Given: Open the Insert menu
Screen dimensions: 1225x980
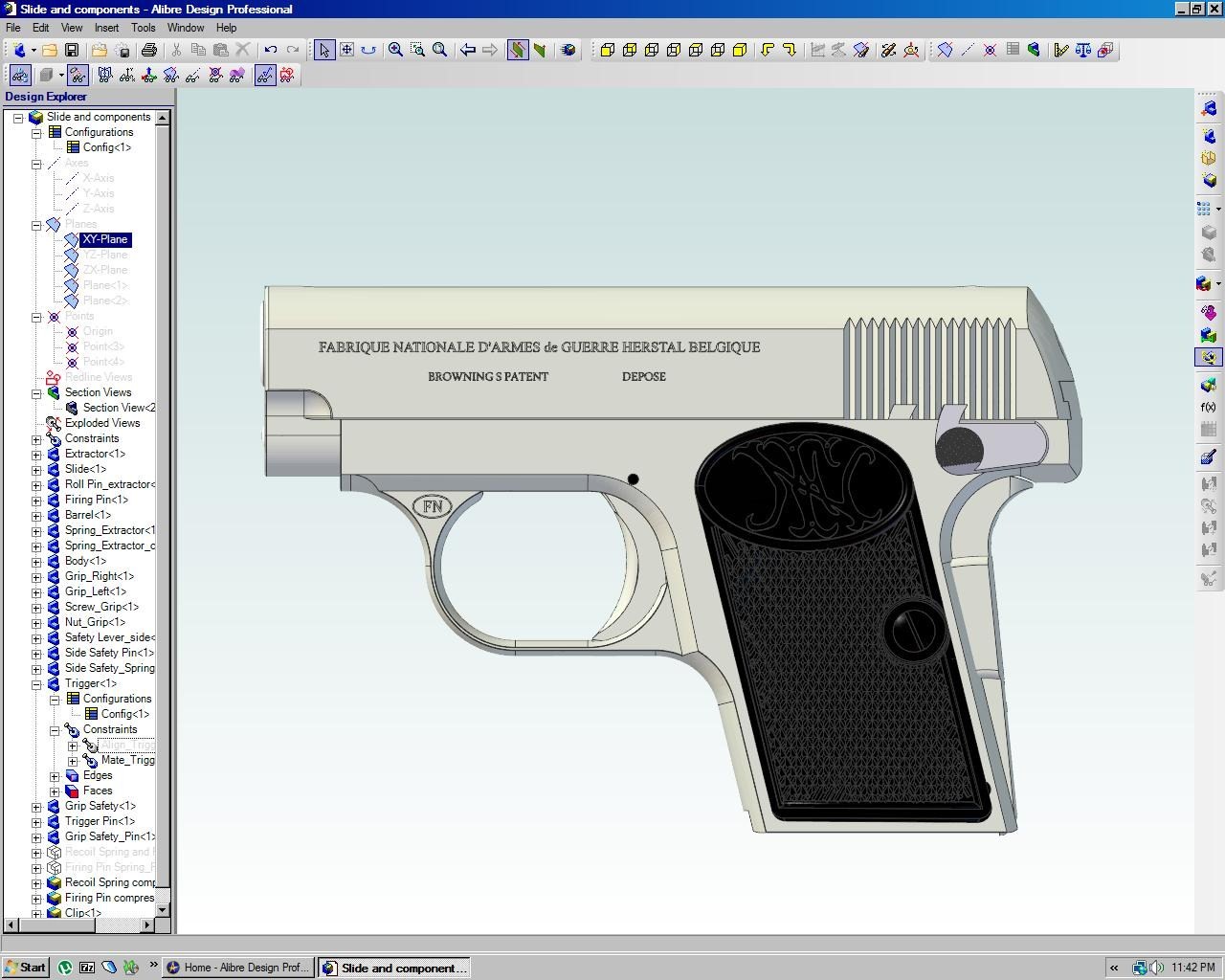Looking at the screenshot, I should click(x=107, y=28).
